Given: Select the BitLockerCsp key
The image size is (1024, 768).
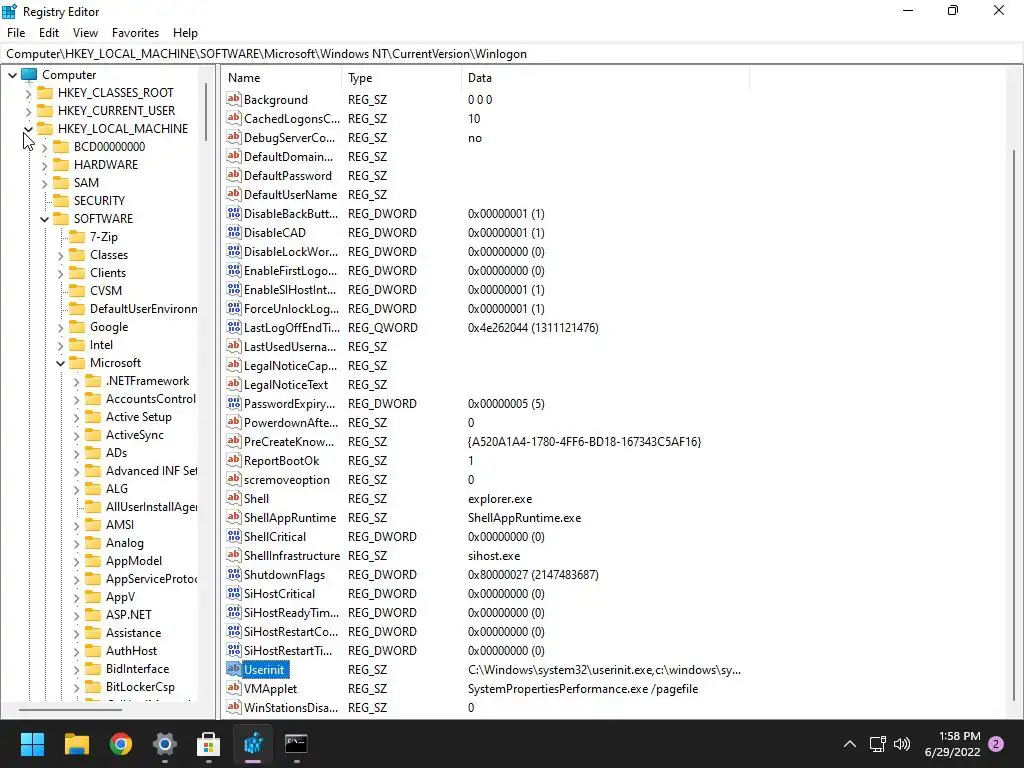Looking at the screenshot, I should (x=140, y=687).
